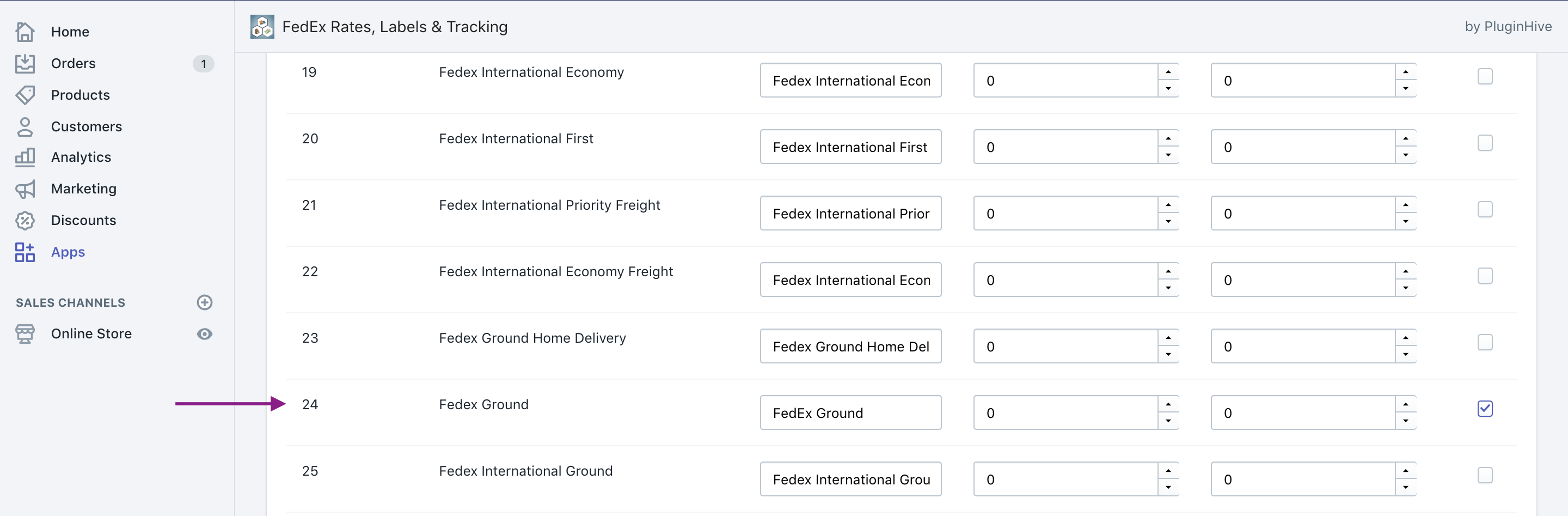Enable Fedex International Economy Freight checkbox
The width and height of the screenshot is (1568, 516).
pos(1485,276)
